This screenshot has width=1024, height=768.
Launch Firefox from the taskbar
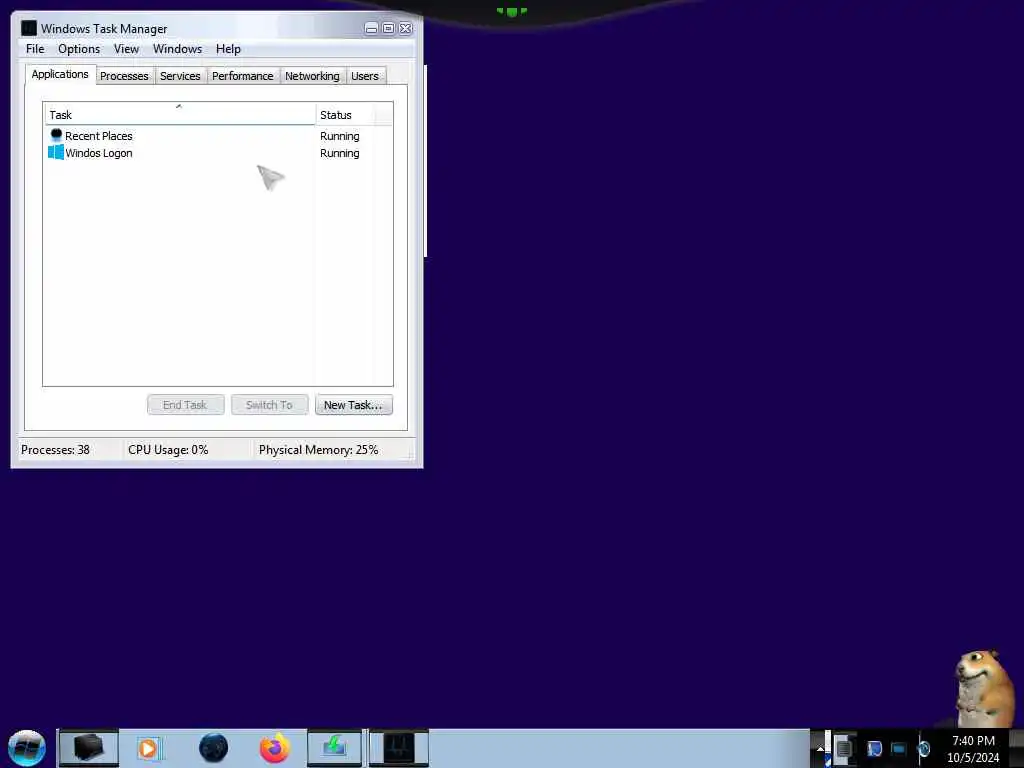(x=275, y=748)
